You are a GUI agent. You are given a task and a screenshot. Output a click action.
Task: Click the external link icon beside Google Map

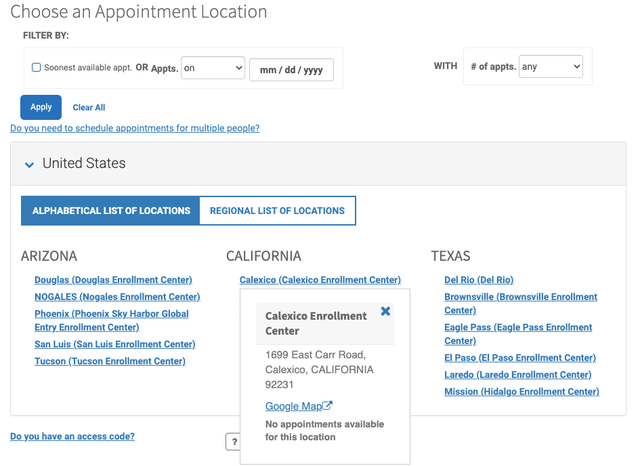[x=327, y=406]
